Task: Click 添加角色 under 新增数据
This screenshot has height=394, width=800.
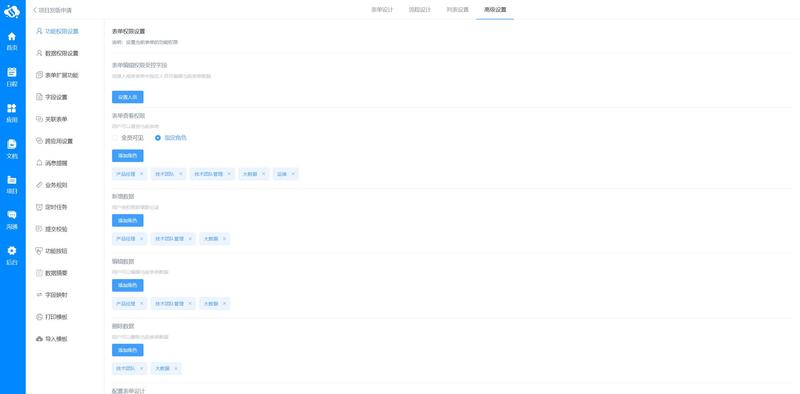Action: pos(128,220)
